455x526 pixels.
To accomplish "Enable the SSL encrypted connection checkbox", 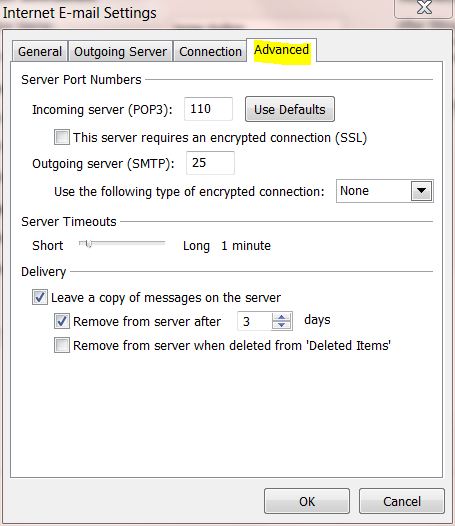I will (62, 137).
